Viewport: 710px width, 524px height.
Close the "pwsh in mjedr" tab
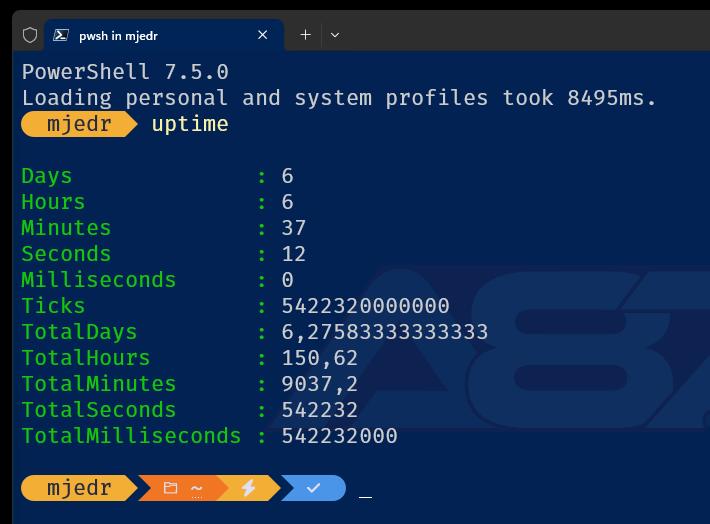click(263, 35)
